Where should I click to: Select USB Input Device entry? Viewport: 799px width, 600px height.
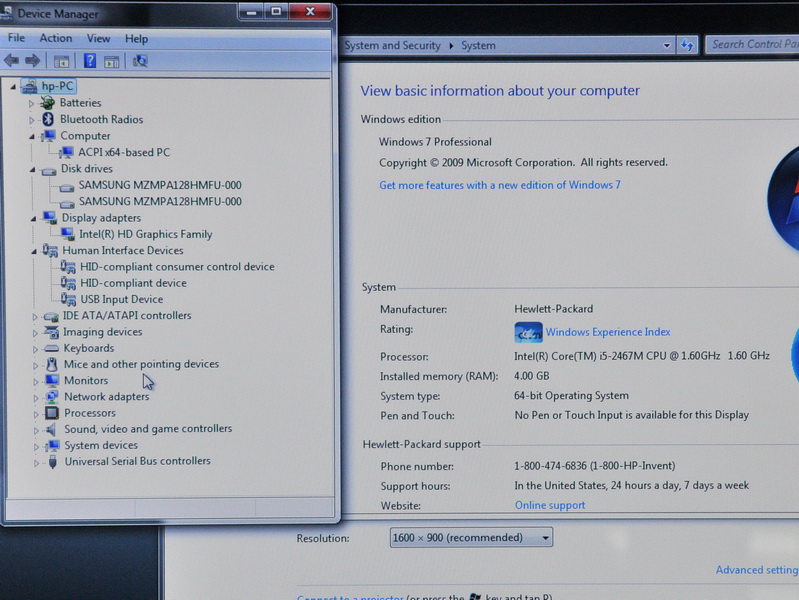coord(122,299)
